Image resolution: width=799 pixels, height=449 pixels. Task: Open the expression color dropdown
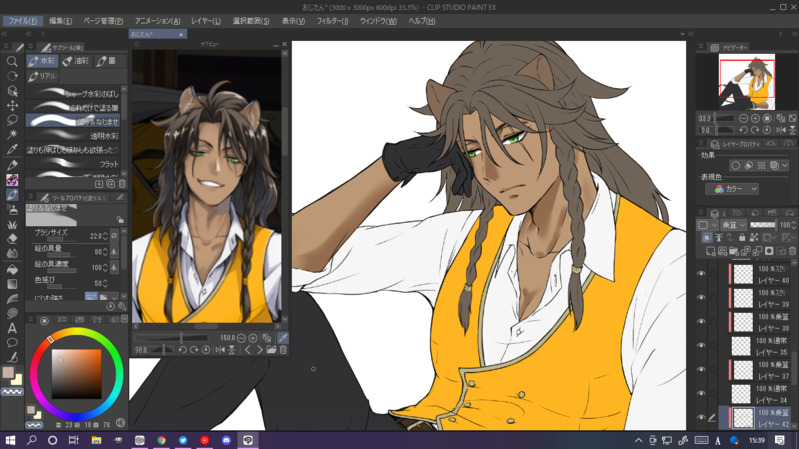(x=732, y=189)
